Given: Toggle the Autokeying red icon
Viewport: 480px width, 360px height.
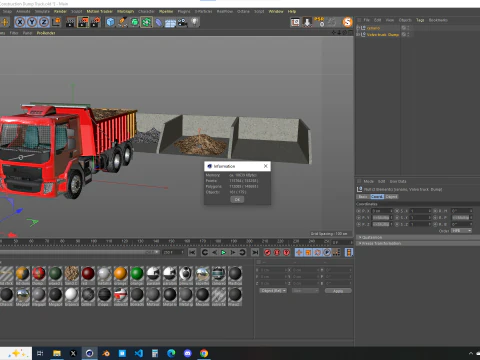Looking at the screenshot, I should point(277,252).
